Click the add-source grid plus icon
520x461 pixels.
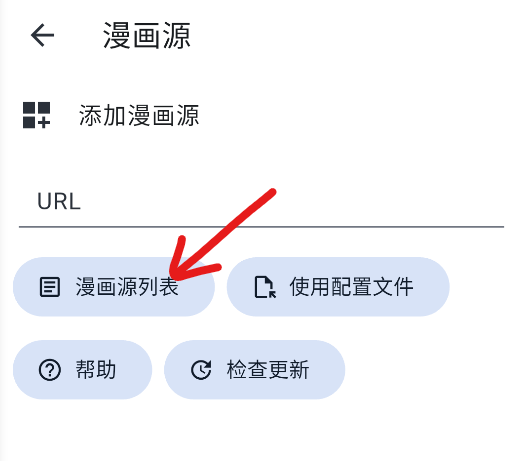pos(36,115)
